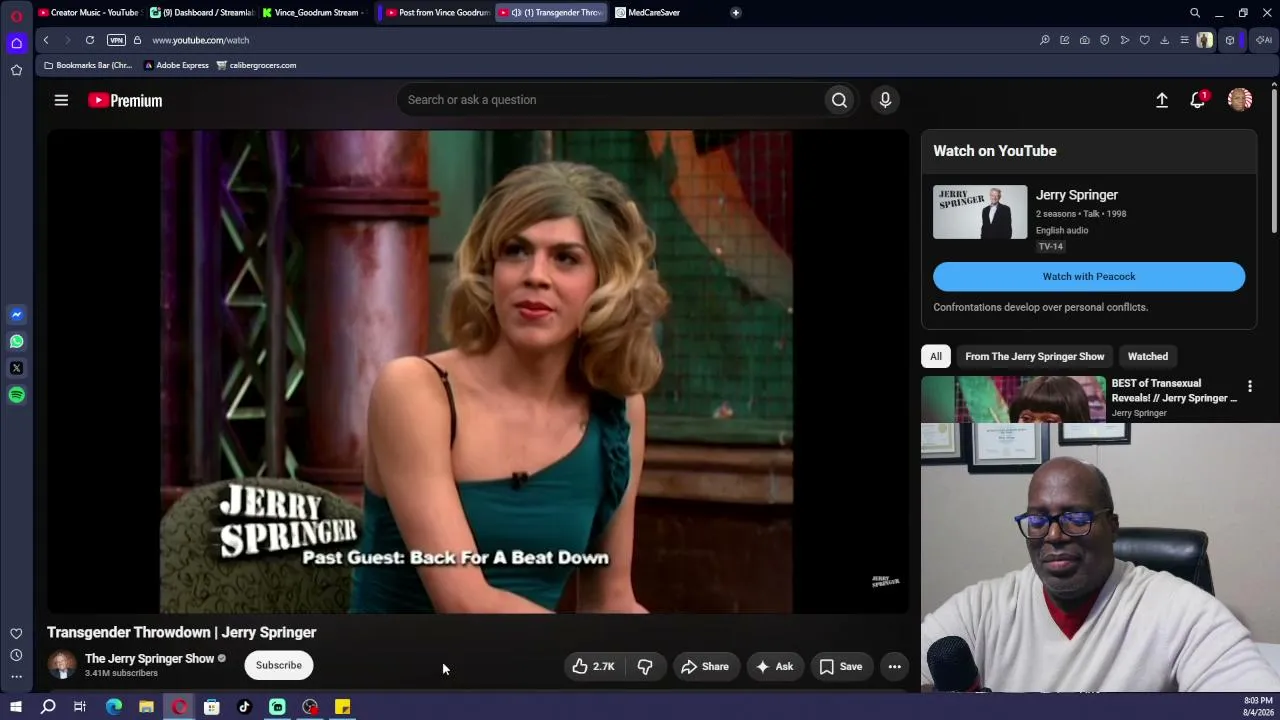Open the YouTube guide hamburger menu
This screenshot has height=720, width=1280.
point(61,100)
